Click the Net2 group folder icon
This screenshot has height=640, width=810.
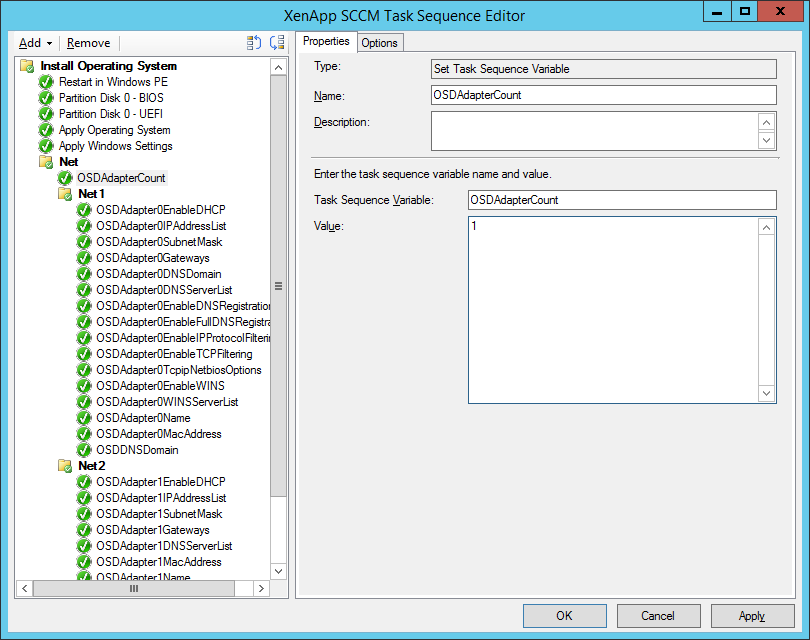pyautogui.click(x=65, y=466)
